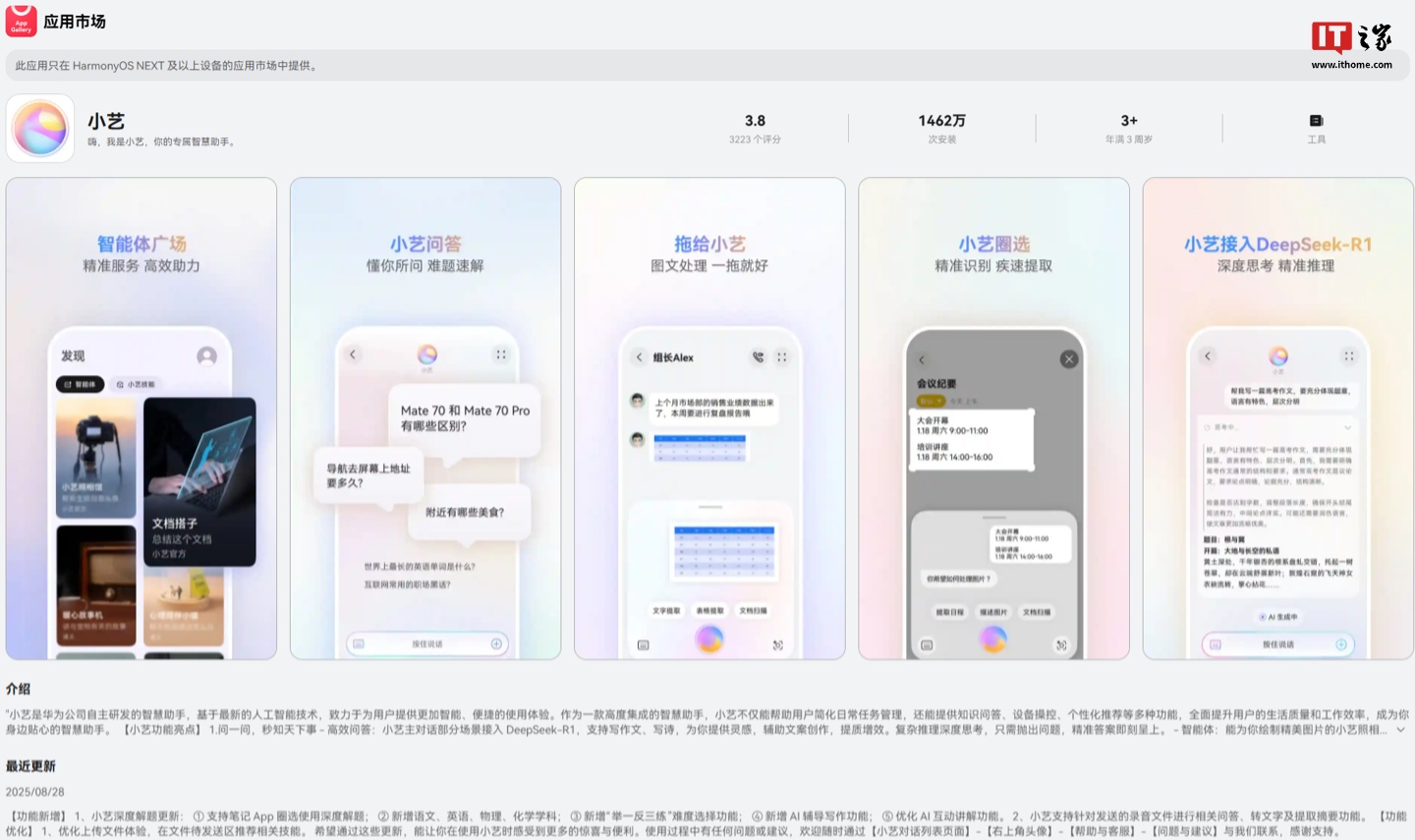Tap the colorful 小艺 voice orb button
Screen dimensions: 1415x840
coord(708,640)
